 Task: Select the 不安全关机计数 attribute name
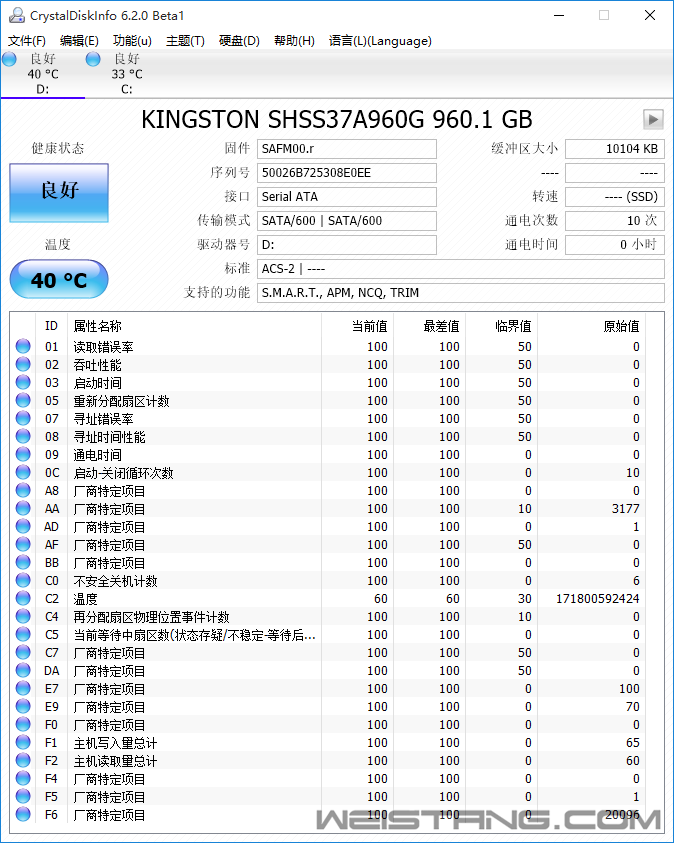(x=115, y=581)
